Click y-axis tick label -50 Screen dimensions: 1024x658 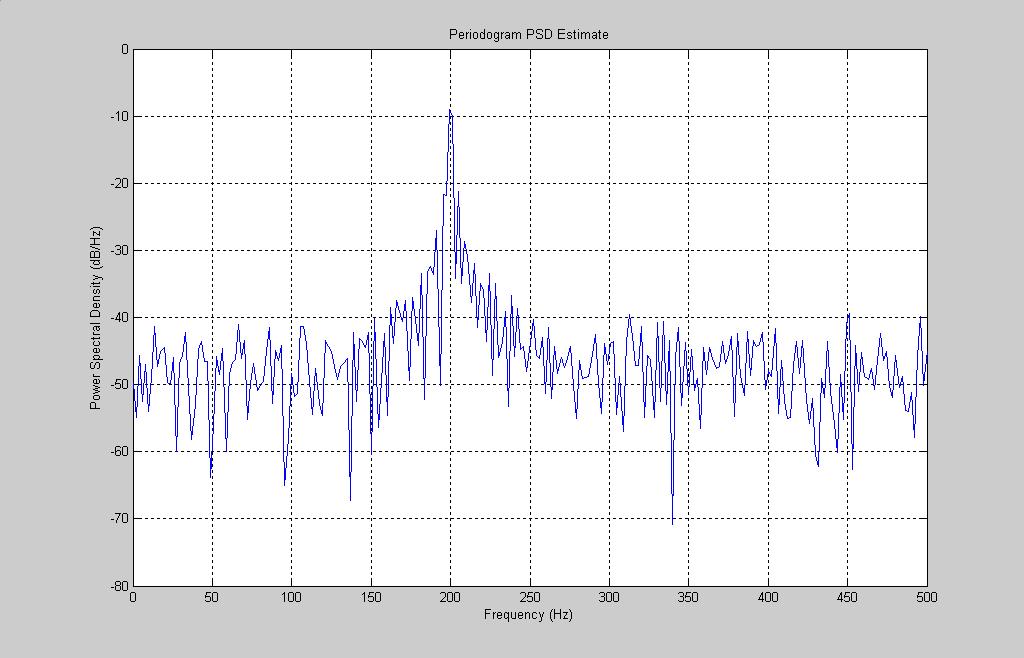tap(120, 384)
